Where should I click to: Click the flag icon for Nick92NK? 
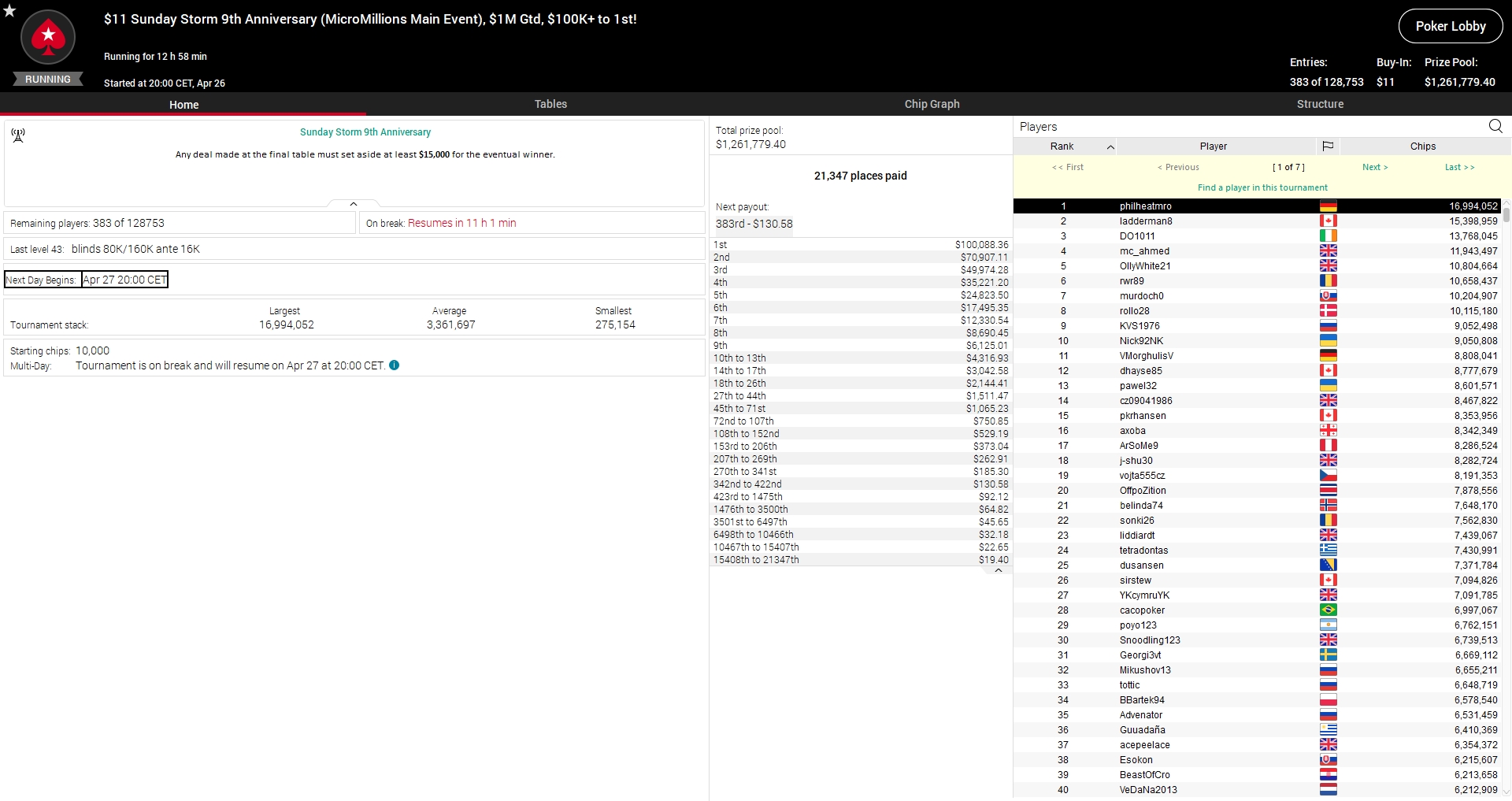(x=1328, y=341)
